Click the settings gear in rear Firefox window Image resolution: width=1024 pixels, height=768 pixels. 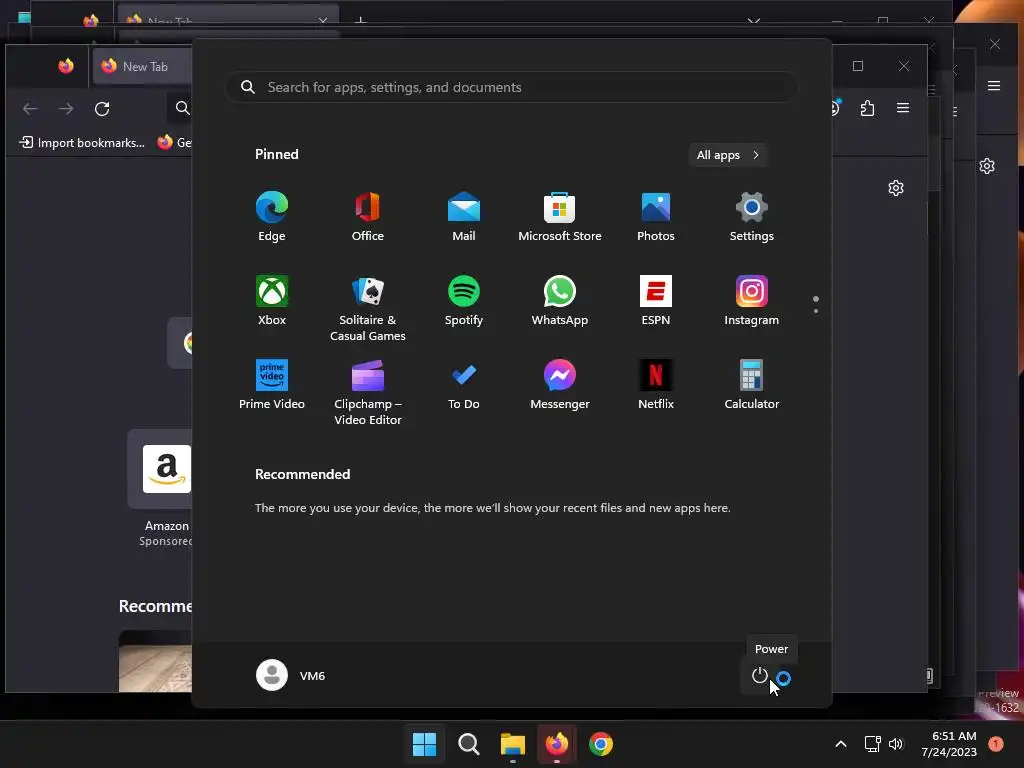pos(987,166)
